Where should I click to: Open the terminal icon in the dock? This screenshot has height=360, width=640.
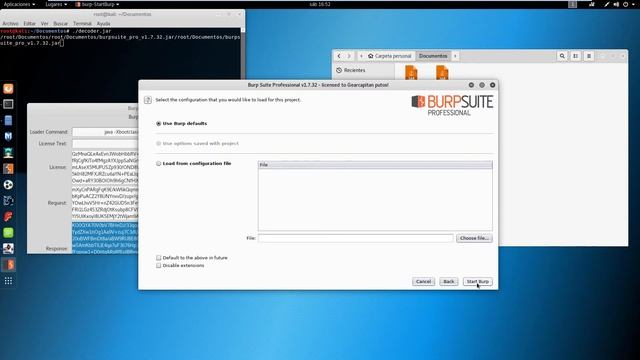click(x=8, y=104)
